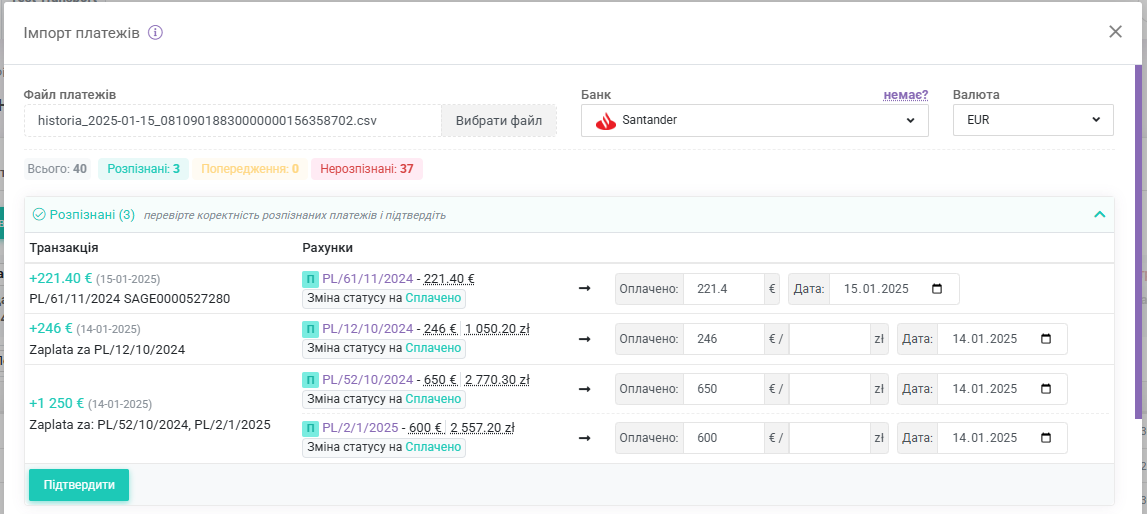Click the empty zł field in the 600 row
This screenshot has height=514, width=1147.
(829, 438)
